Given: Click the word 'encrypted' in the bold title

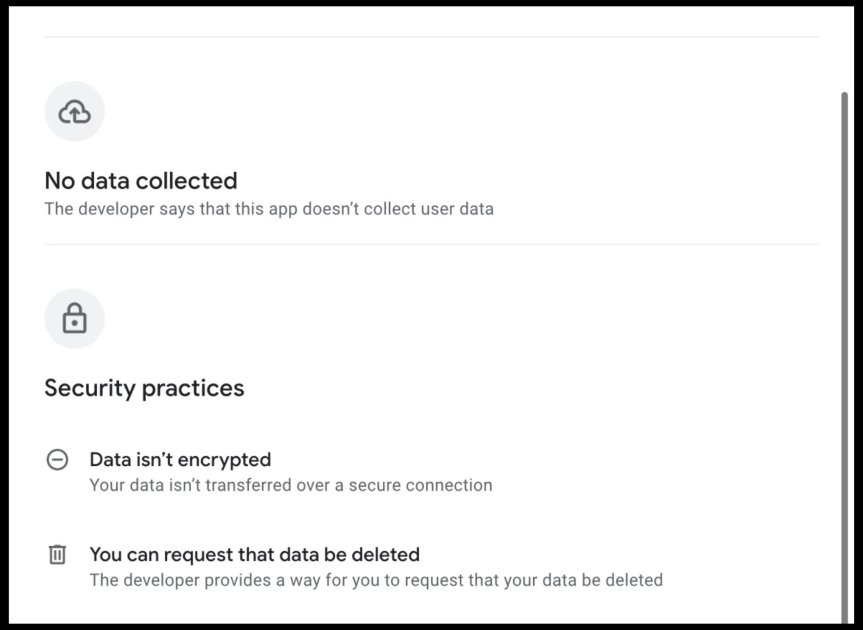Looking at the screenshot, I should click(229, 460).
